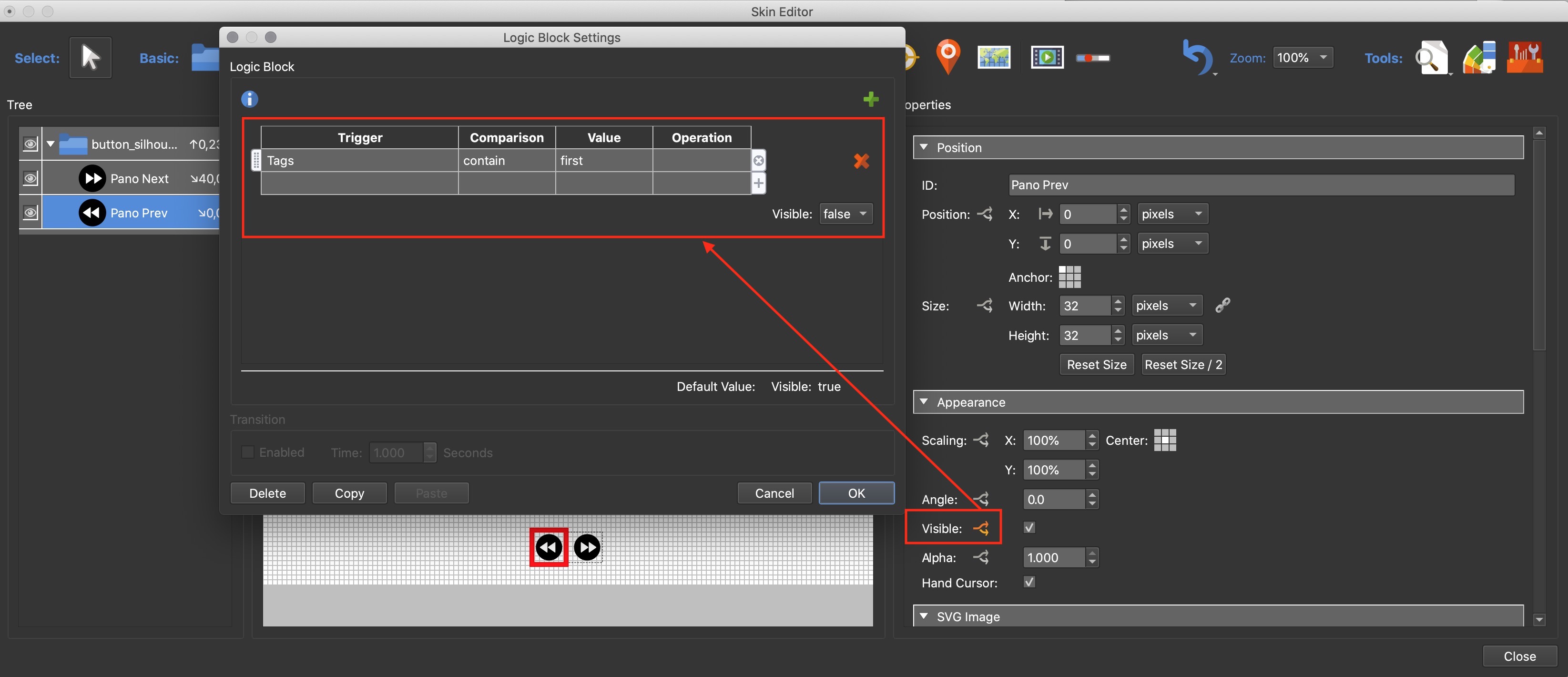The image size is (1568, 677).
Task: Open the Visible false dropdown
Action: pos(845,214)
